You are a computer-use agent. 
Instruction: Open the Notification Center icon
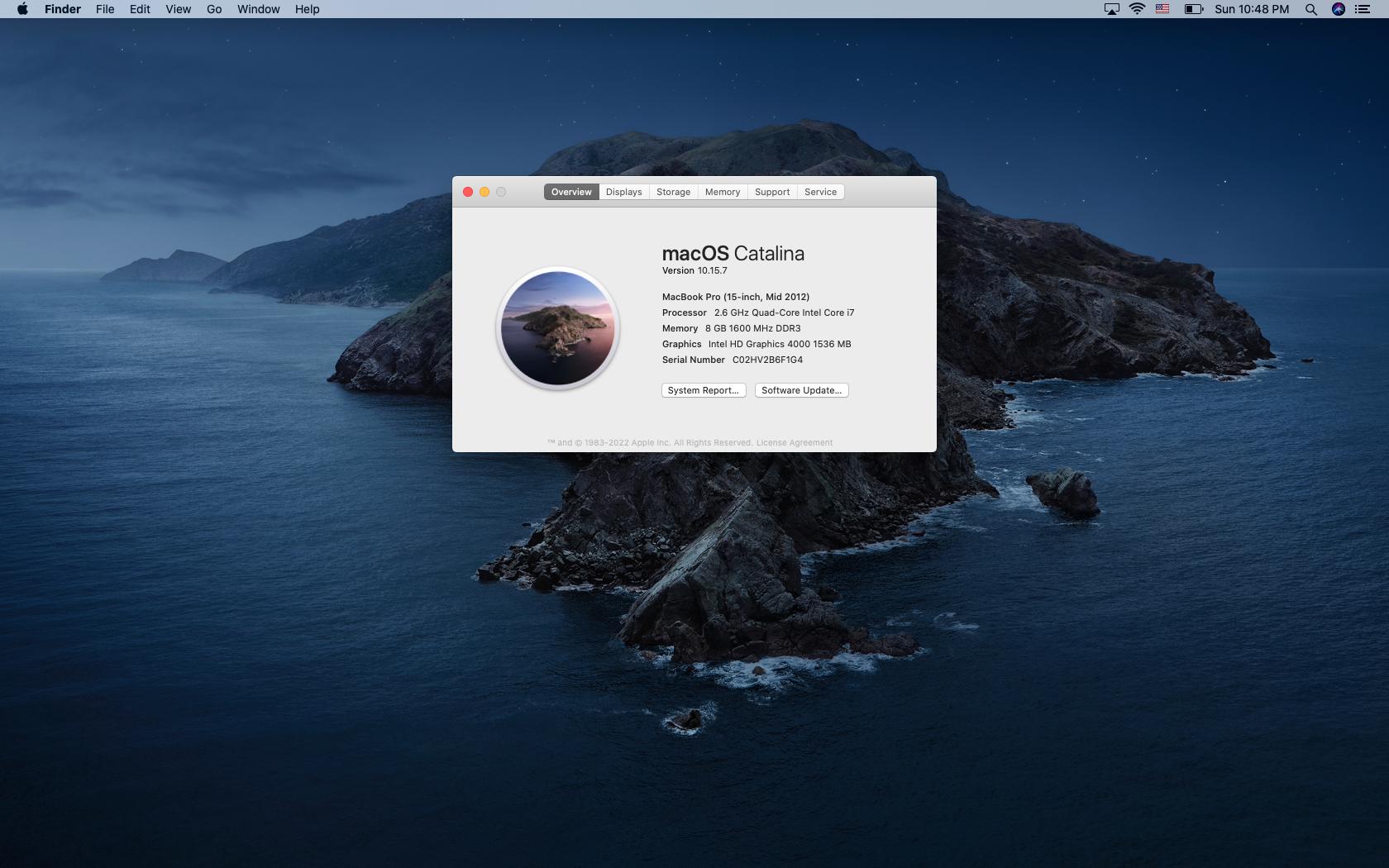(x=1363, y=9)
